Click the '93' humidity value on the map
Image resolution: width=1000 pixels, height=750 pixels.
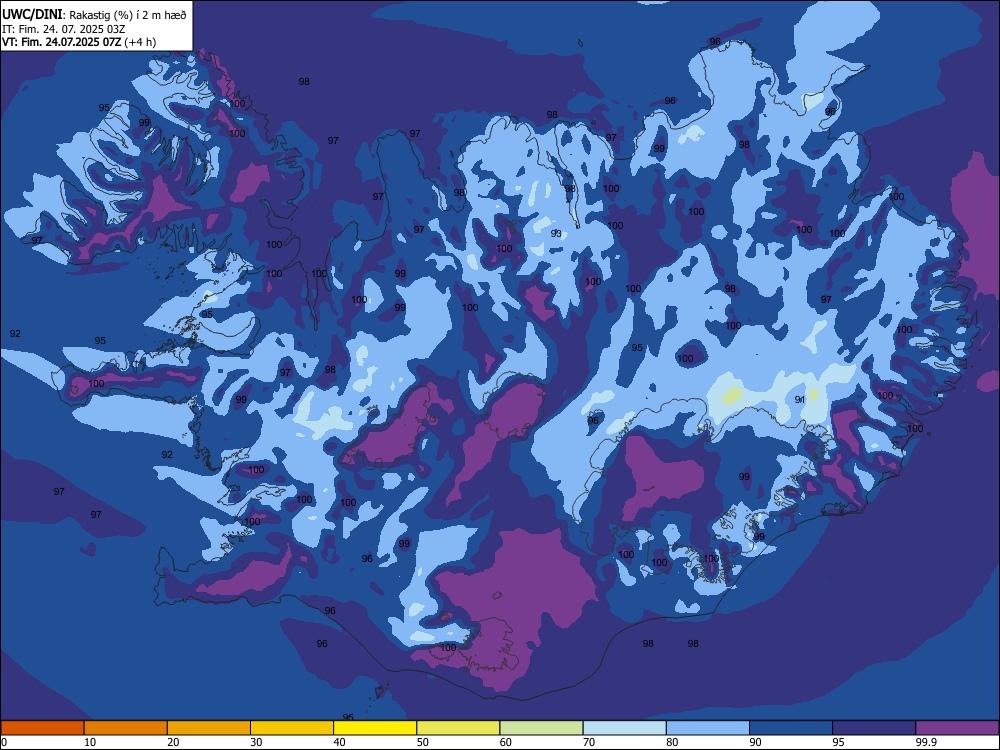[x=556, y=233]
